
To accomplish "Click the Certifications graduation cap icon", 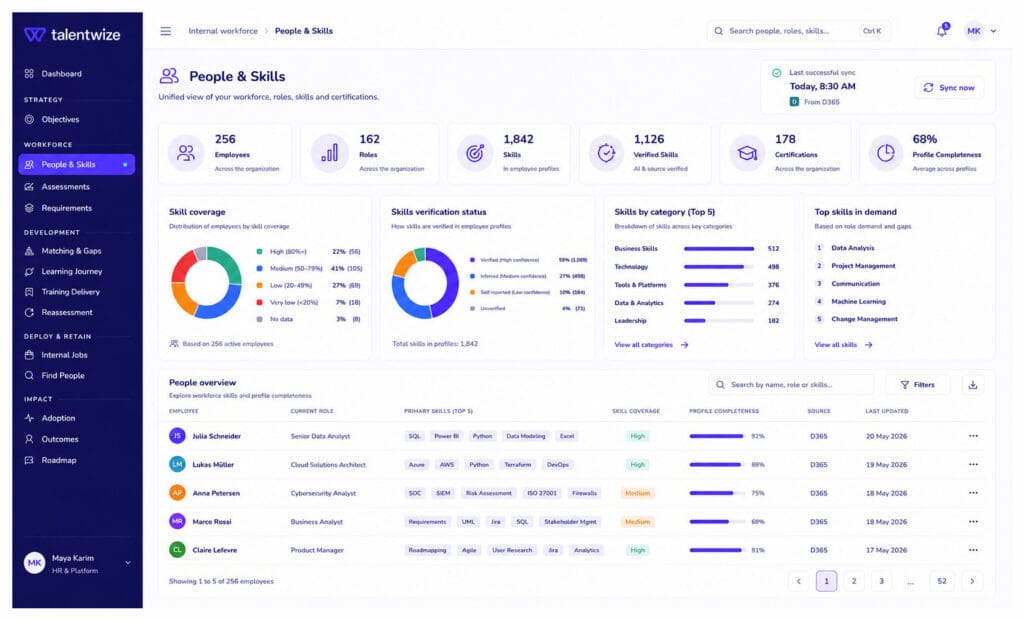I will coord(747,154).
